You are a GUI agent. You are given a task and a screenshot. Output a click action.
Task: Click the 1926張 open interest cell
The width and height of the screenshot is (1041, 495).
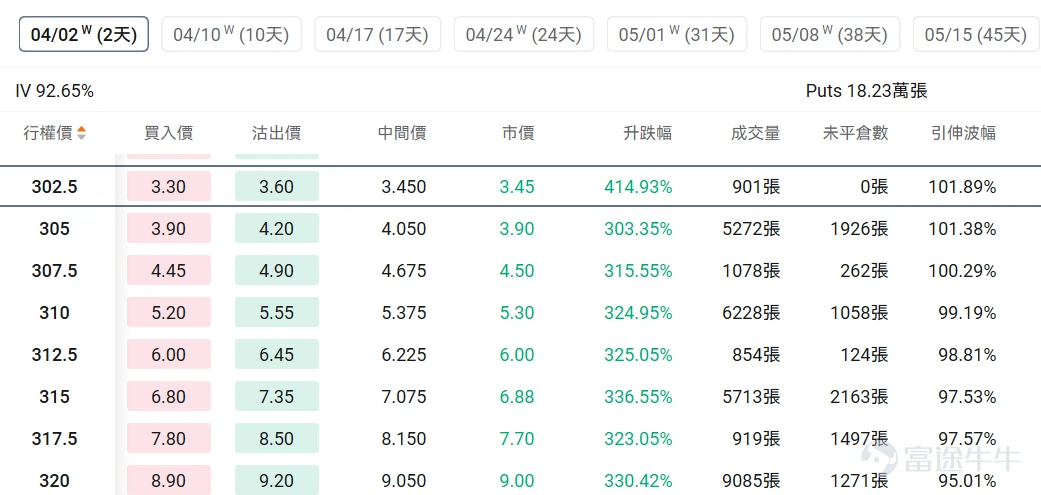click(859, 229)
